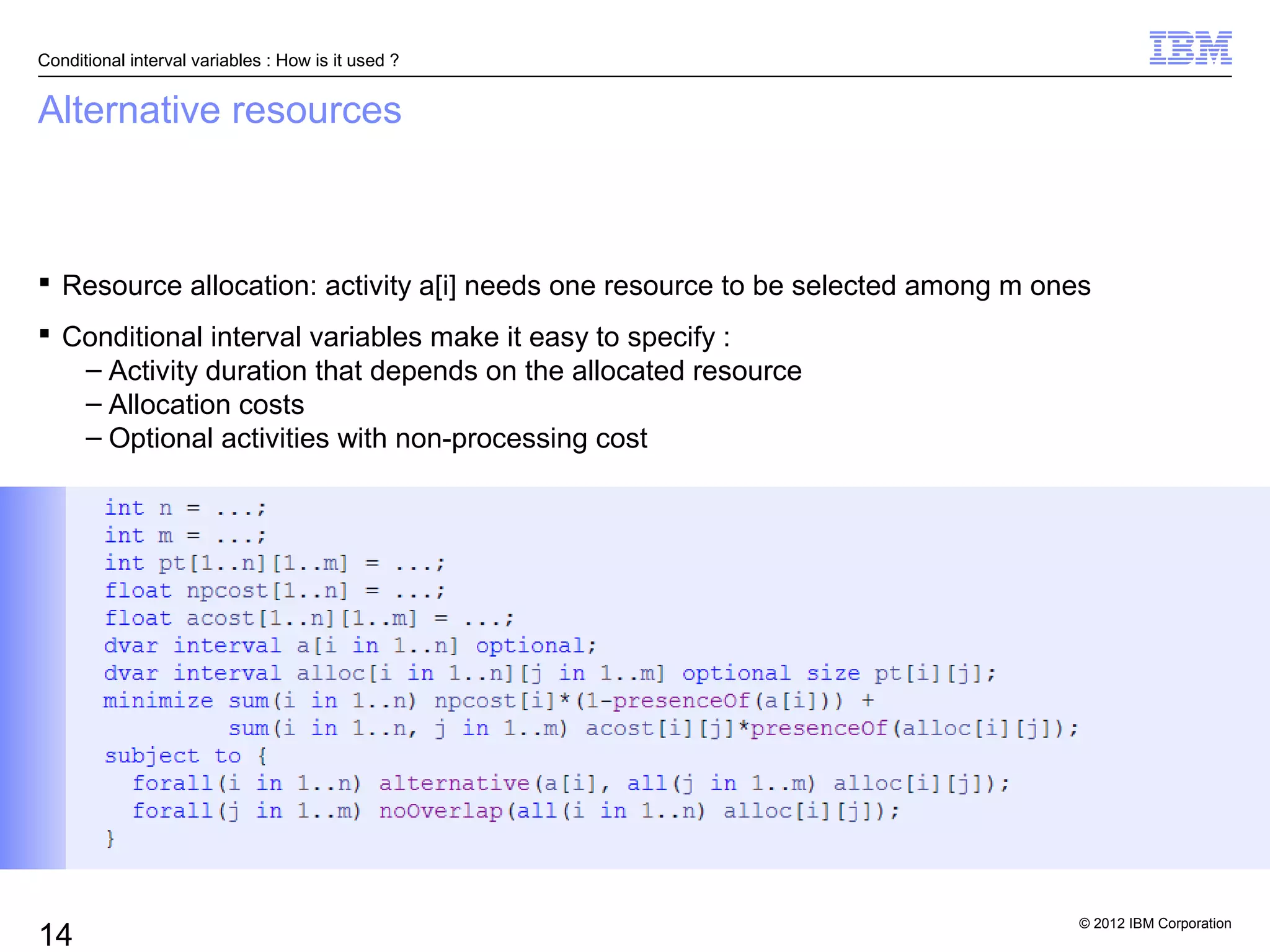The height and width of the screenshot is (952, 1270).
Task: Click the IBM logo
Action: point(1190,48)
